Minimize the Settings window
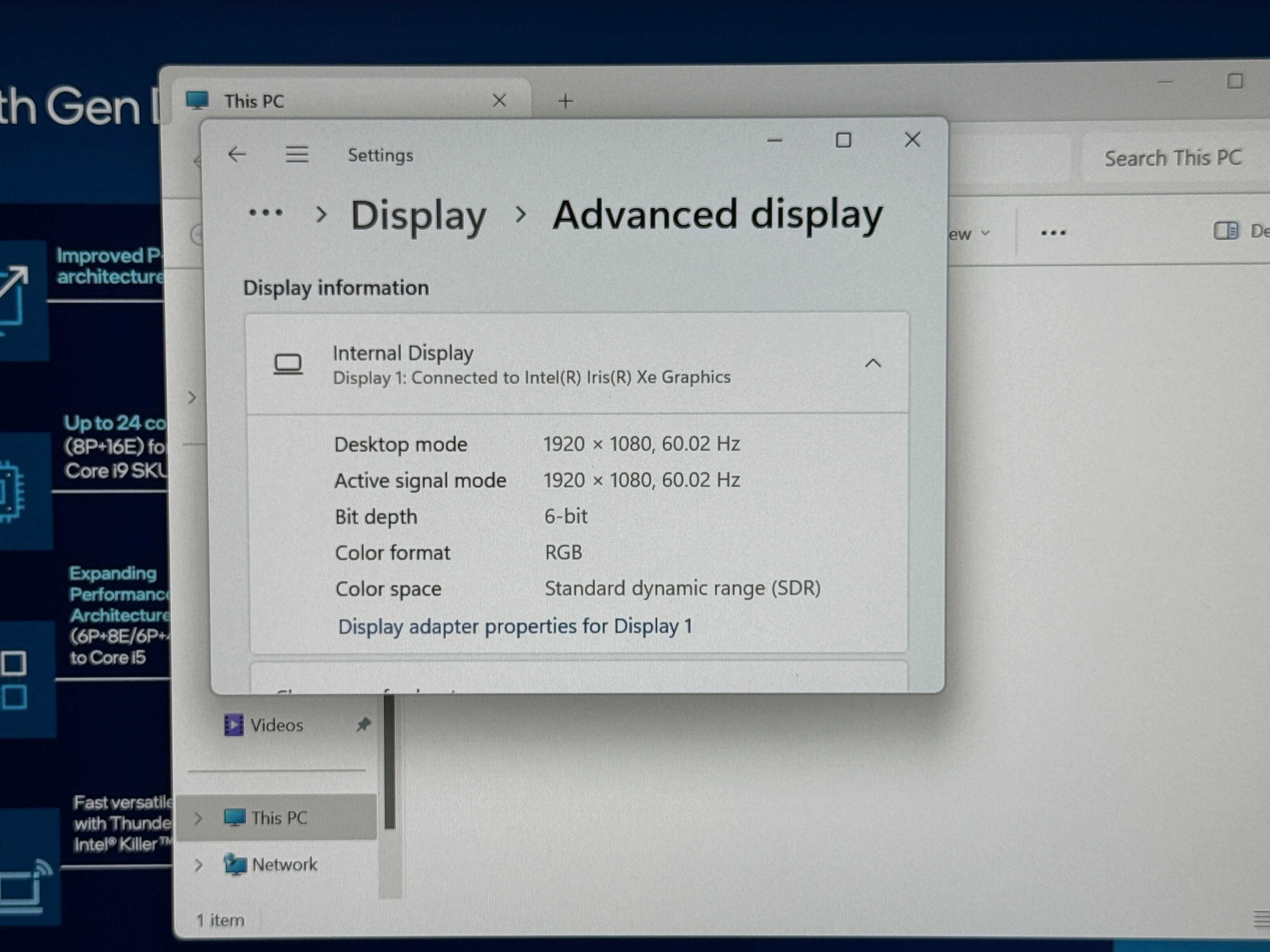The width and height of the screenshot is (1270, 952). 775,141
